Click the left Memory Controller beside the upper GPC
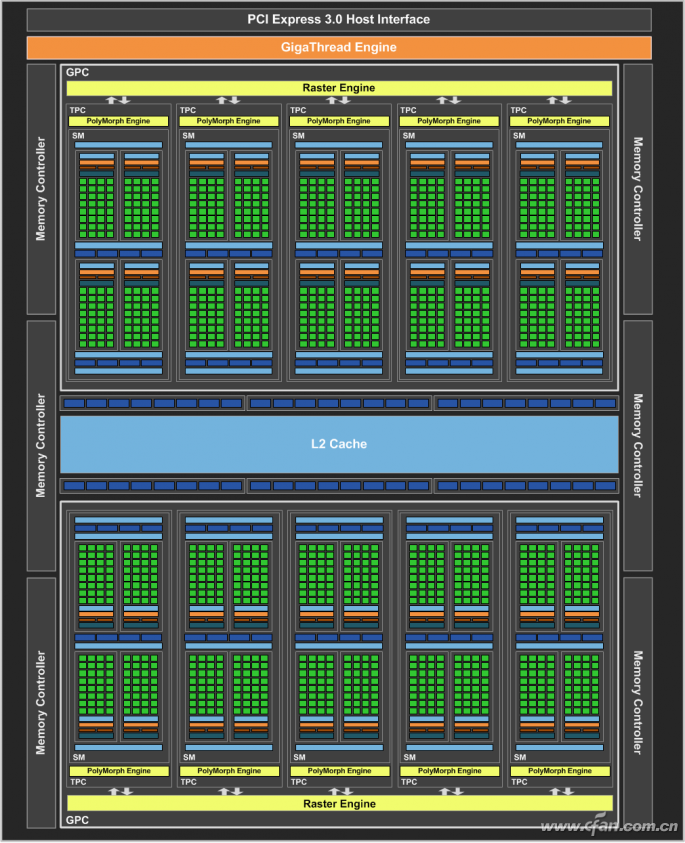 pos(41,189)
